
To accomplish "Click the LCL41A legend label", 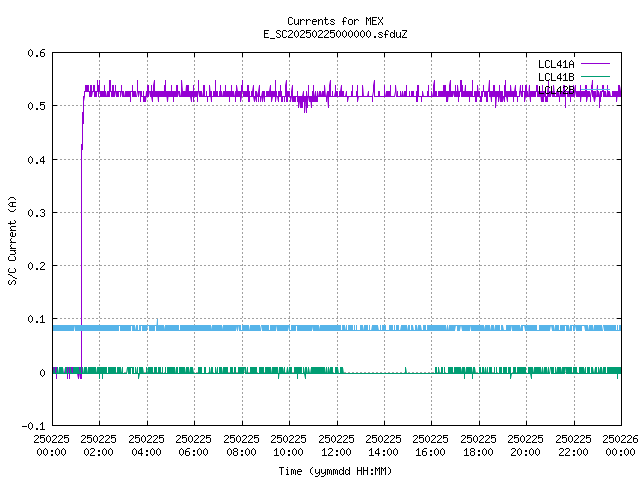I will [x=556, y=64].
